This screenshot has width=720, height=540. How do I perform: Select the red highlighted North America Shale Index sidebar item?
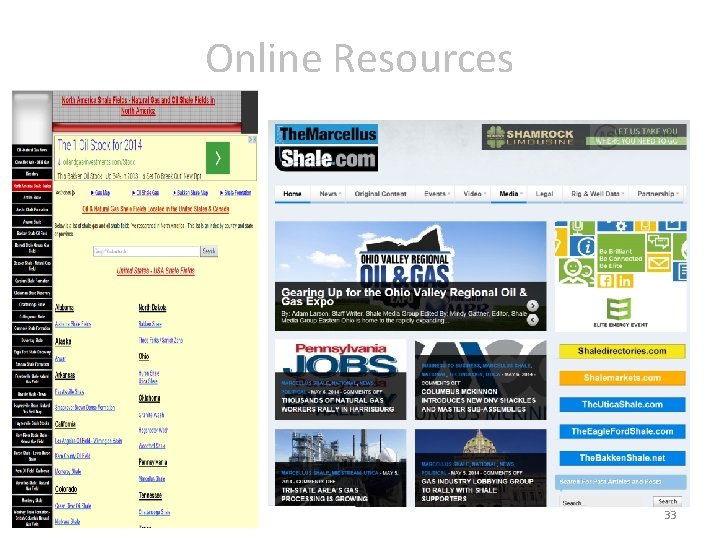point(32,186)
